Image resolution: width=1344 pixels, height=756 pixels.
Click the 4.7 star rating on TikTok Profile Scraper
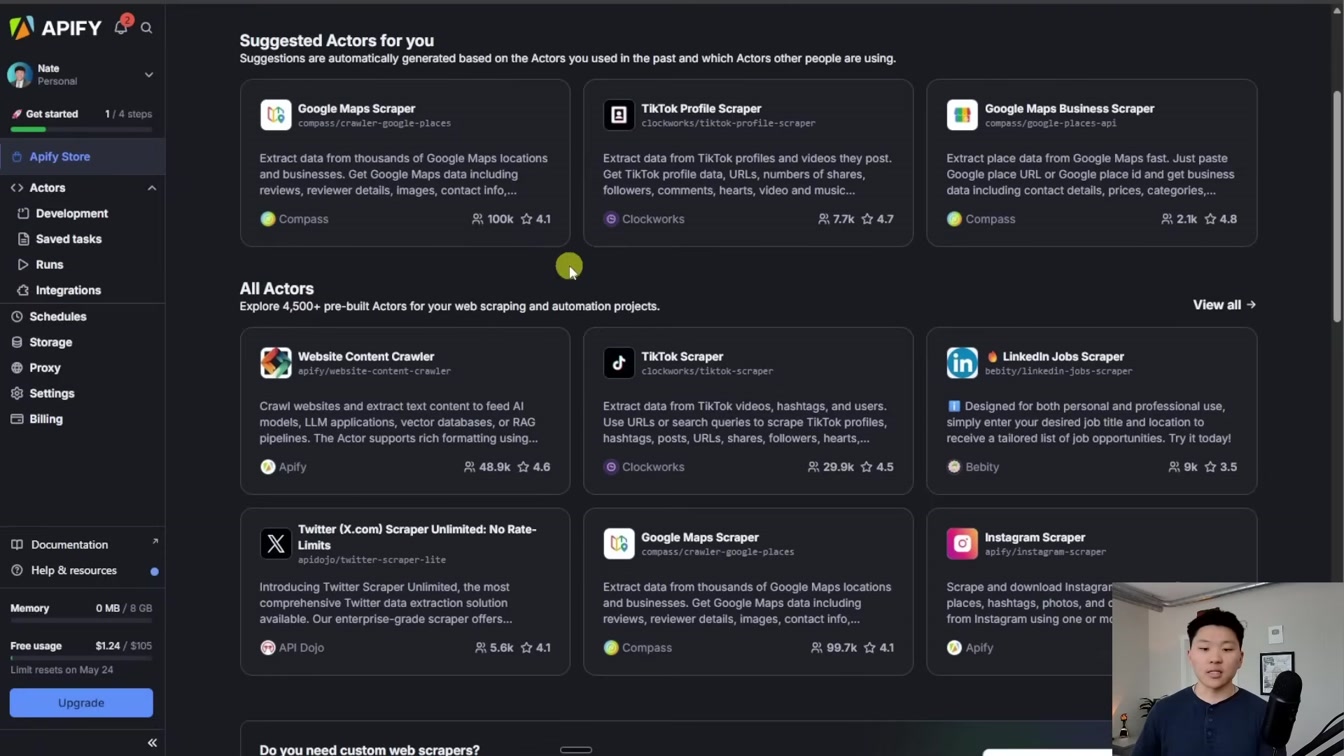point(877,219)
